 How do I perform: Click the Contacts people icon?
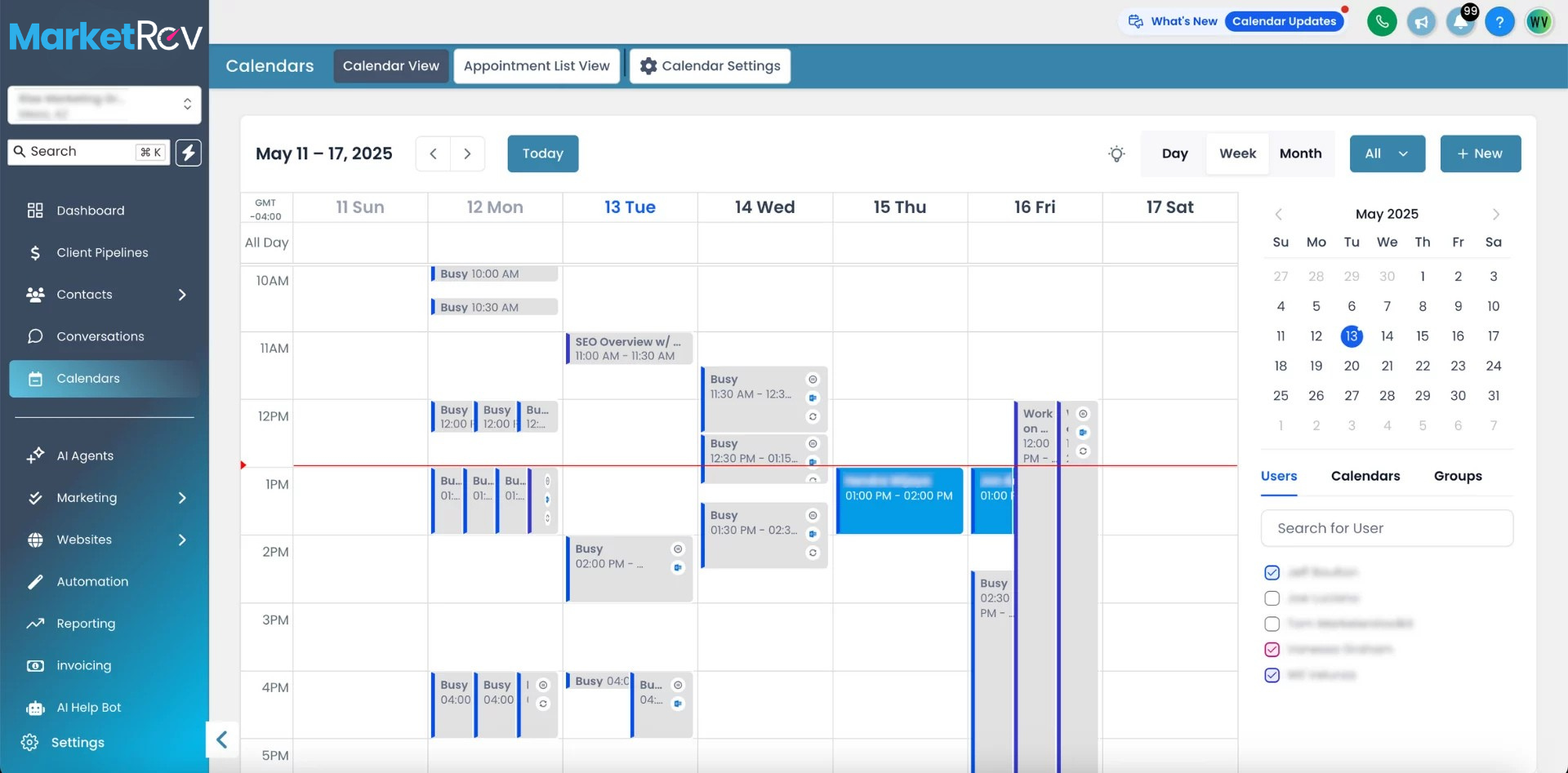point(35,295)
